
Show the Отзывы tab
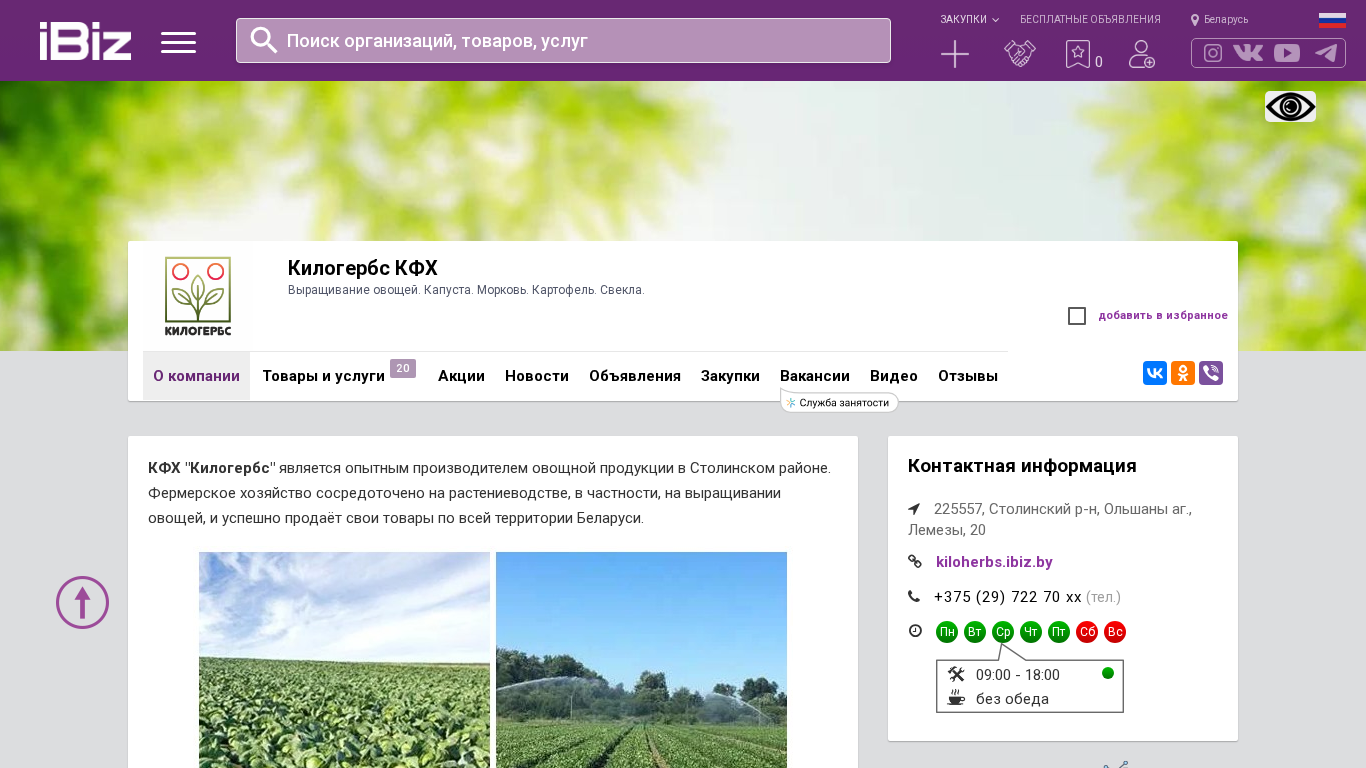pos(968,376)
